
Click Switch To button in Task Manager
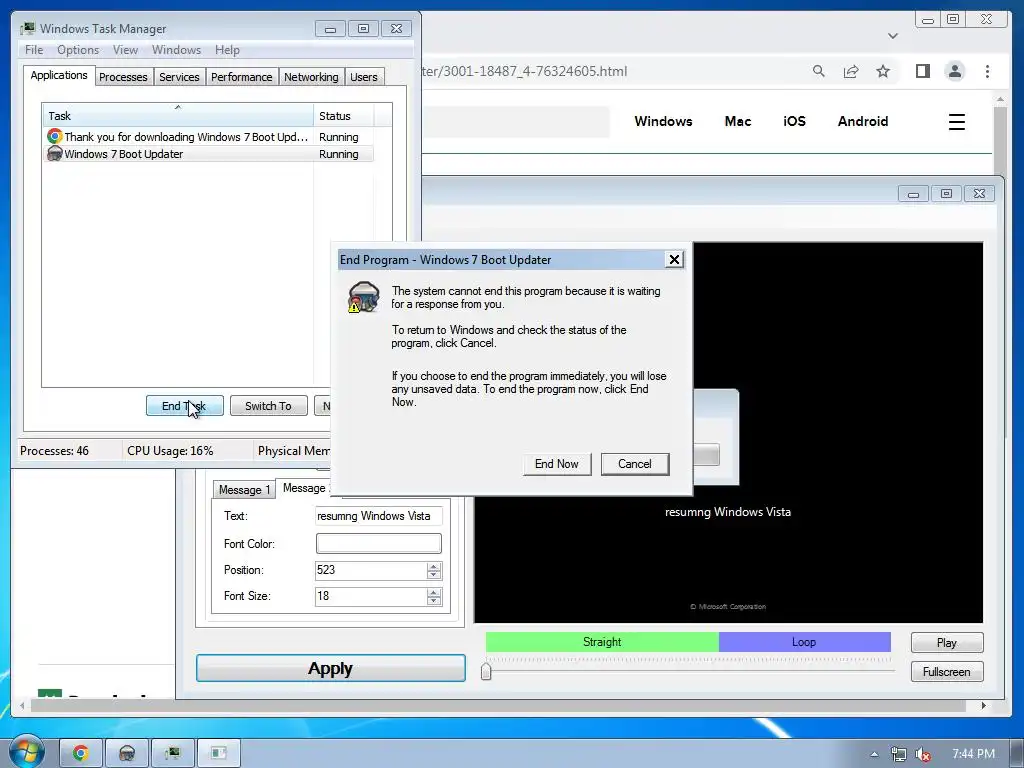(268, 406)
